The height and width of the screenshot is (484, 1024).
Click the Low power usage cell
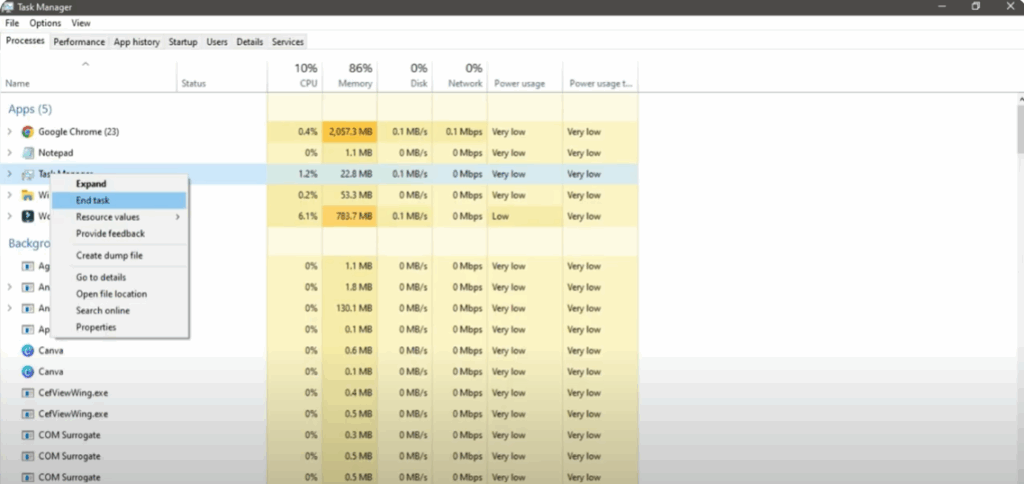point(525,216)
